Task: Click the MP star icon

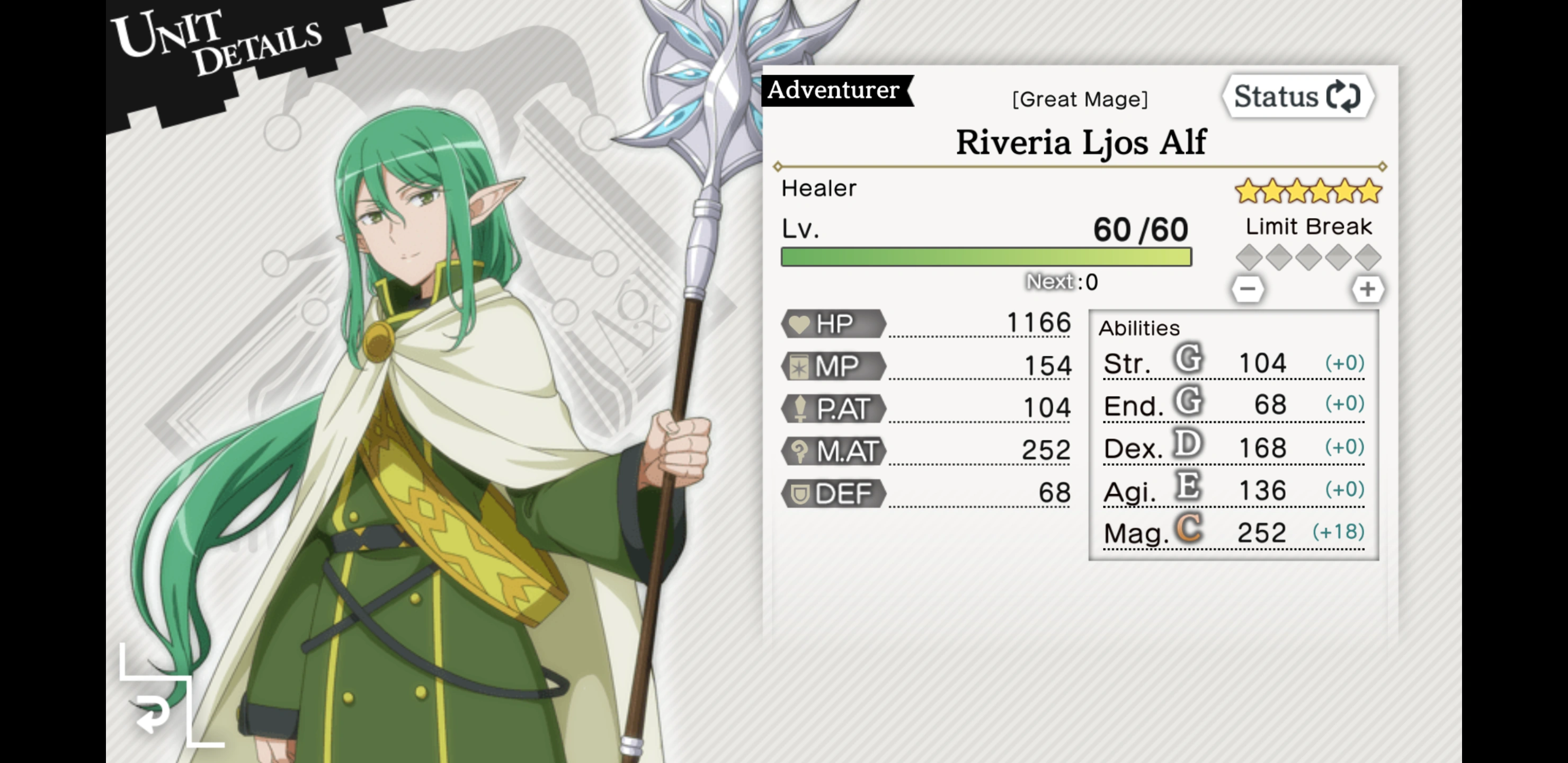Action: (x=799, y=366)
